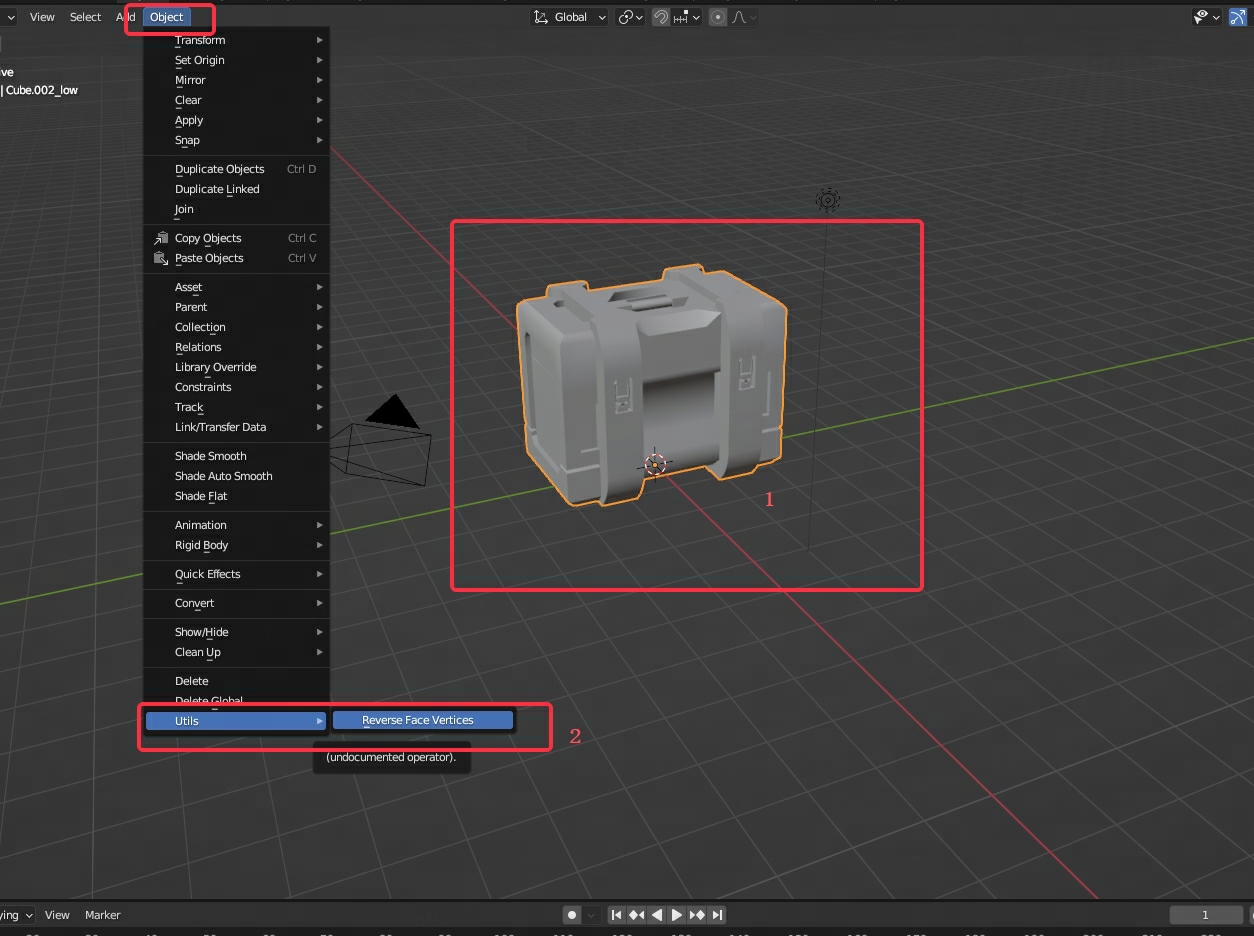
Task: Open the Select menu in the header
Action: [x=85, y=17]
